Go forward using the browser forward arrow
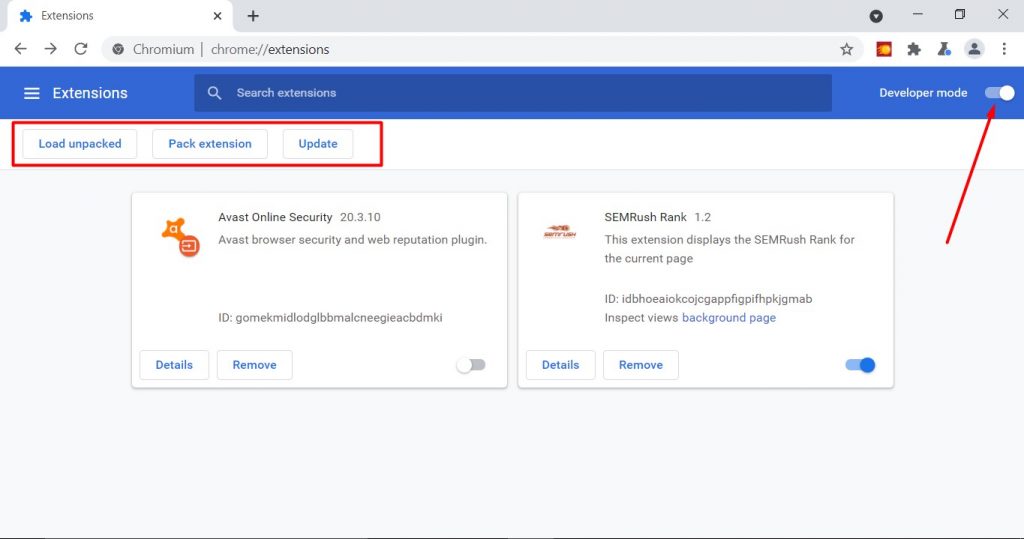Viewport: 1024px width, 539px height. (50, 49)
